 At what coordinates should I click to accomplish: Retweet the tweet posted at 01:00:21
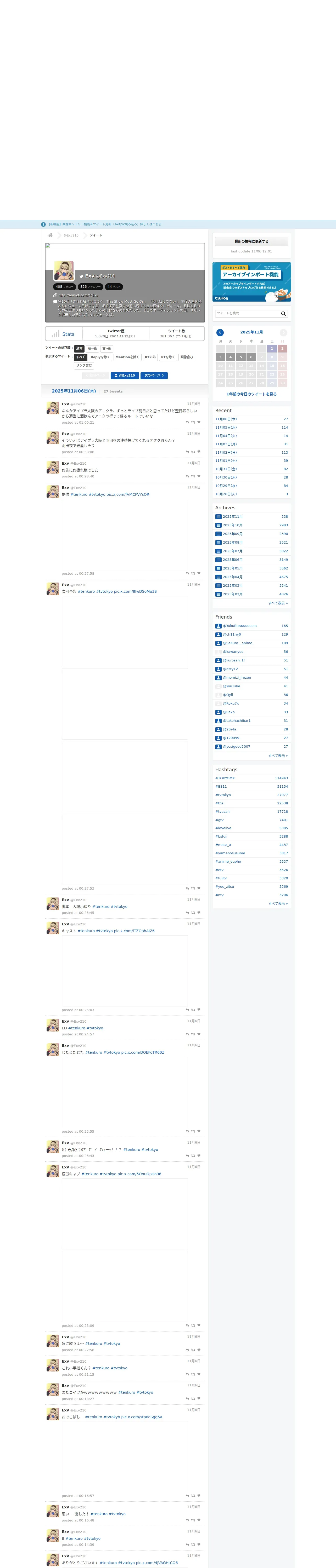pos(193,422)
